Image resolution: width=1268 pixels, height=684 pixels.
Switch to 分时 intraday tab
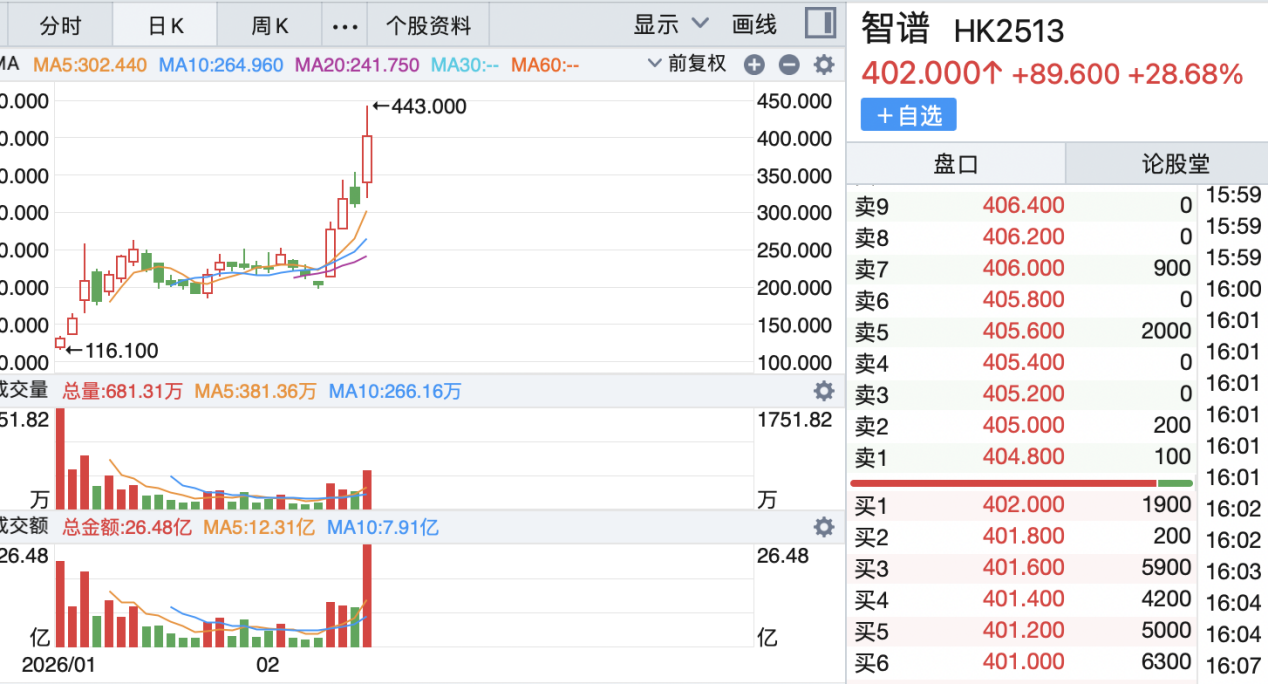click(60, 26)
